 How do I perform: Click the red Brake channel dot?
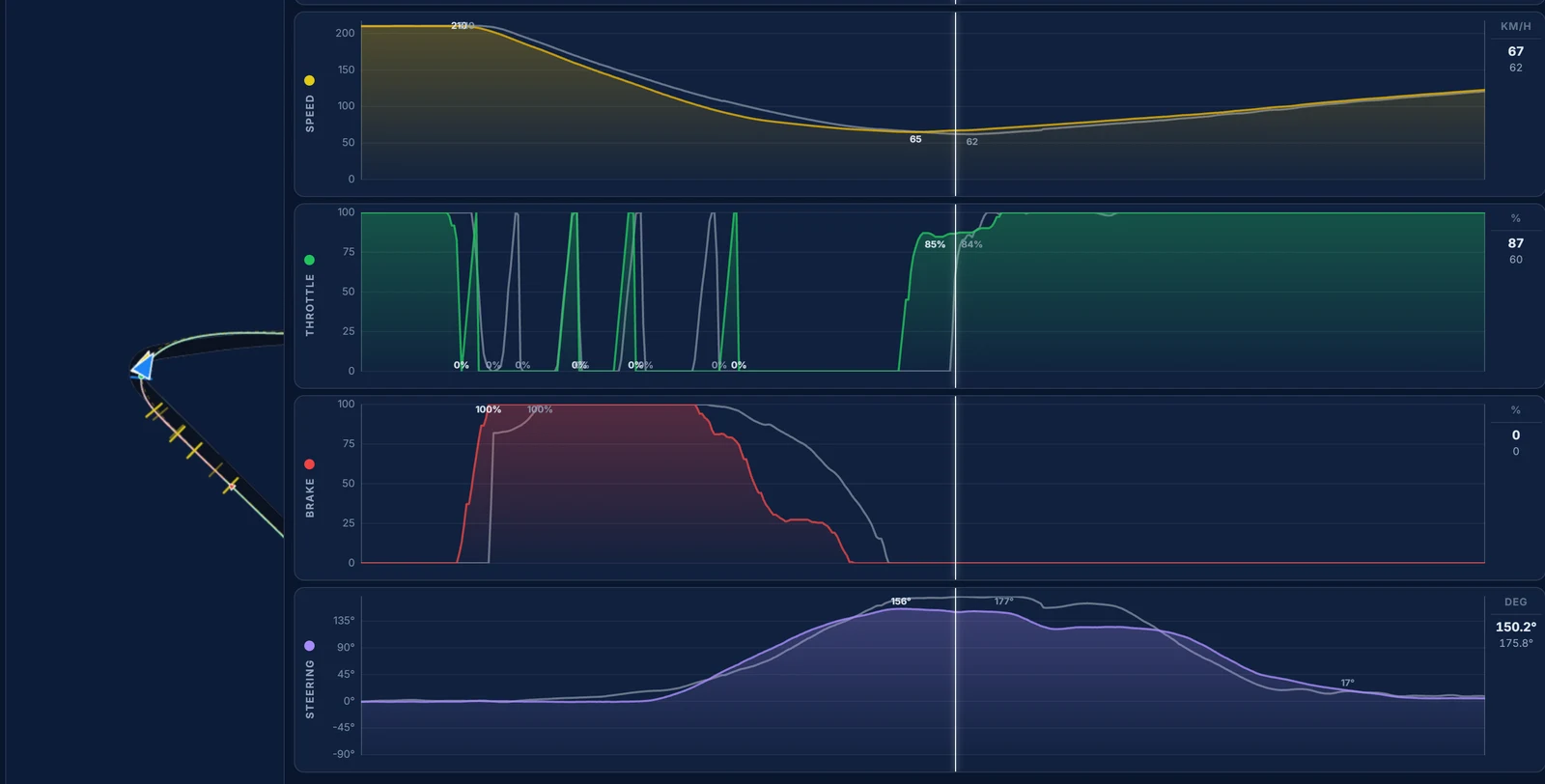309,464
